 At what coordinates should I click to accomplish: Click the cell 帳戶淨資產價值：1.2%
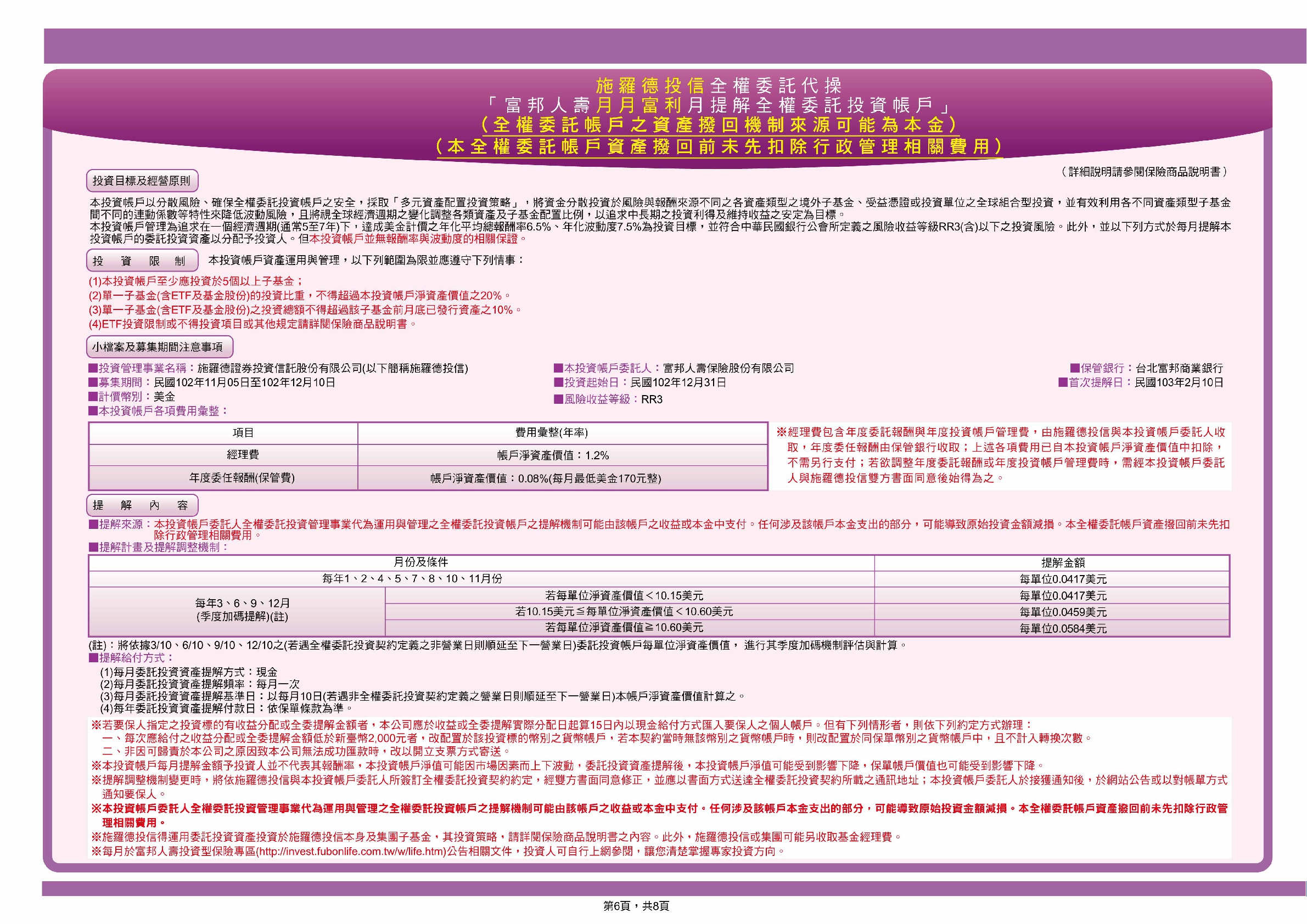[563, 455]
